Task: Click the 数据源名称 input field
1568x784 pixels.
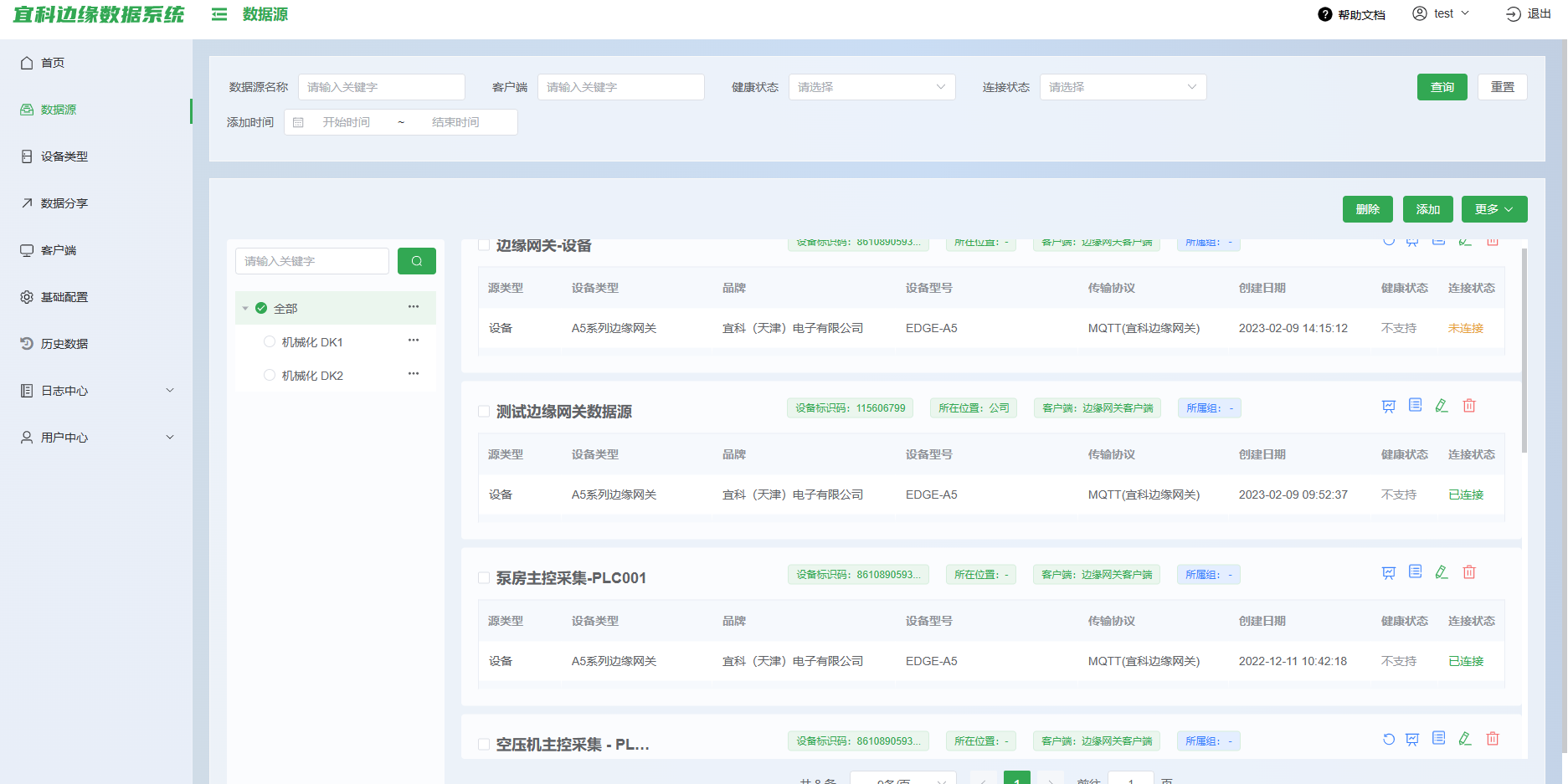Action: pos(381,87)
